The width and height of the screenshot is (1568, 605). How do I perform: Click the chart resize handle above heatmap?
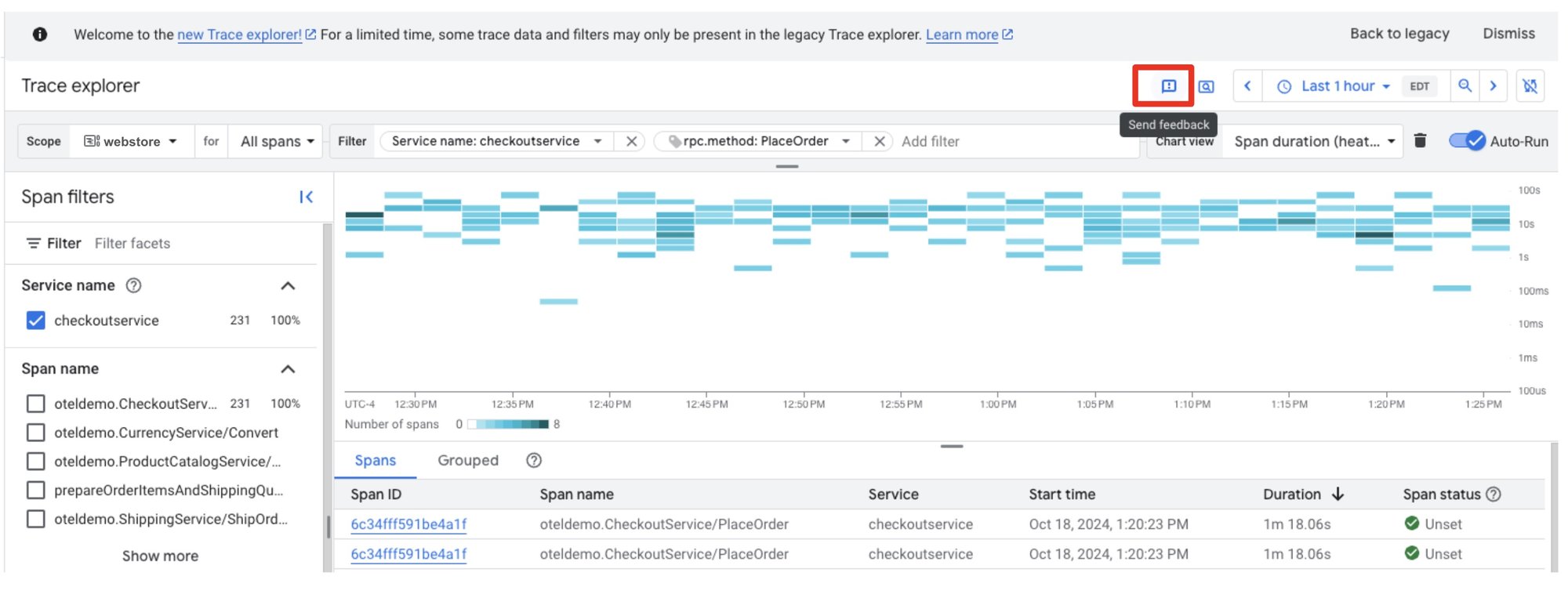pos(786,166)
